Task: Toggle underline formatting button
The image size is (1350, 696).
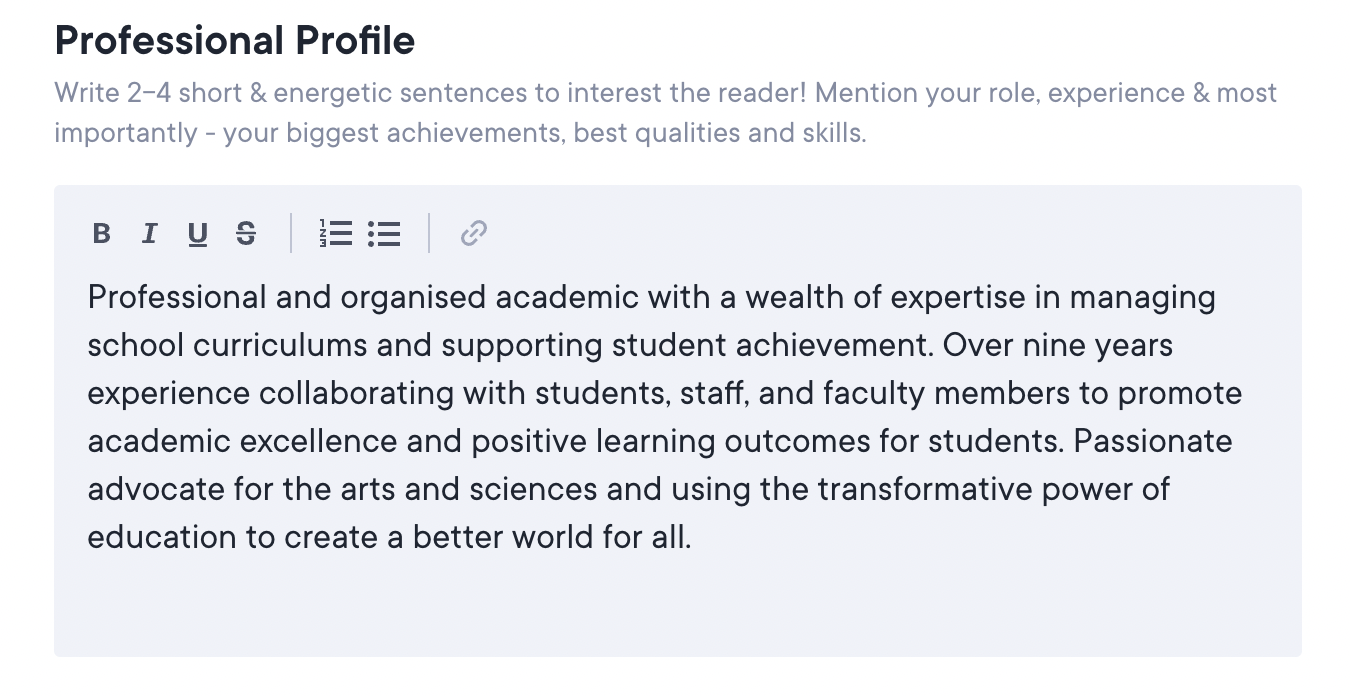Action: click(198, 234)
